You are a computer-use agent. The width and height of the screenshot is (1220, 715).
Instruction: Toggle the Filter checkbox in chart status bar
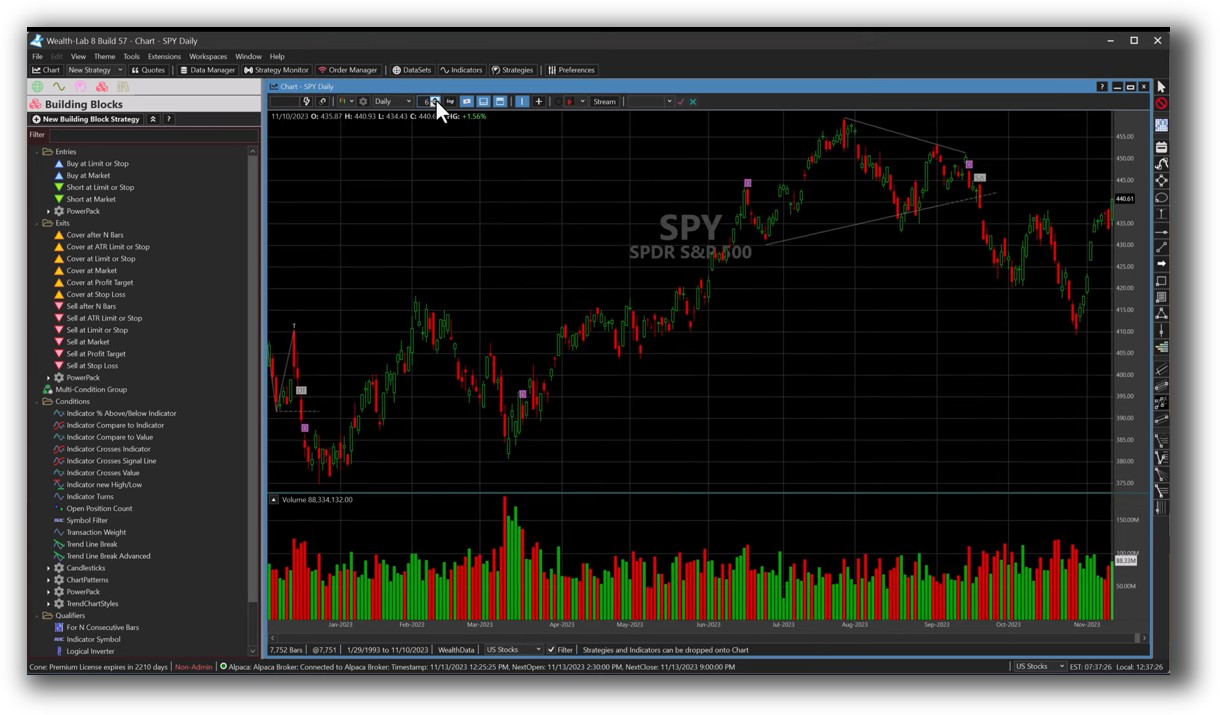click(x=552, y=650)
